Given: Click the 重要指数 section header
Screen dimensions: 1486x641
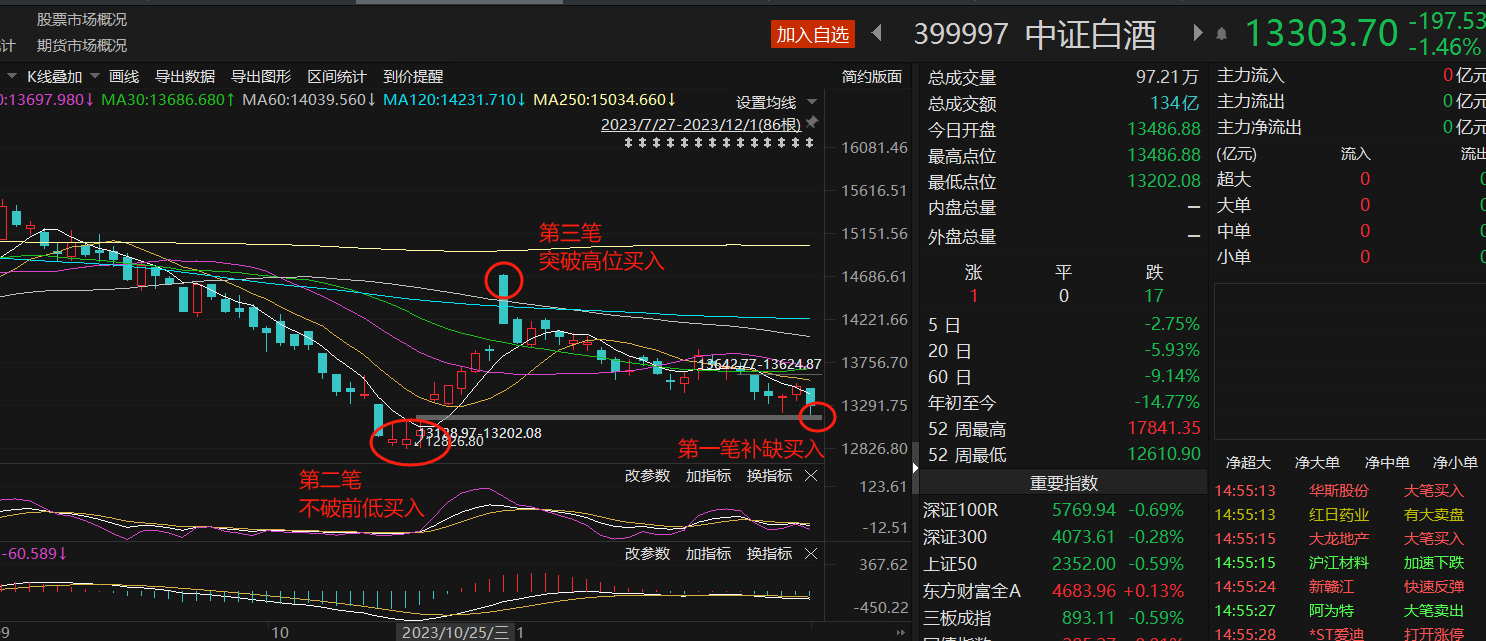Looking at the screenshot, I should (1064, 483).
